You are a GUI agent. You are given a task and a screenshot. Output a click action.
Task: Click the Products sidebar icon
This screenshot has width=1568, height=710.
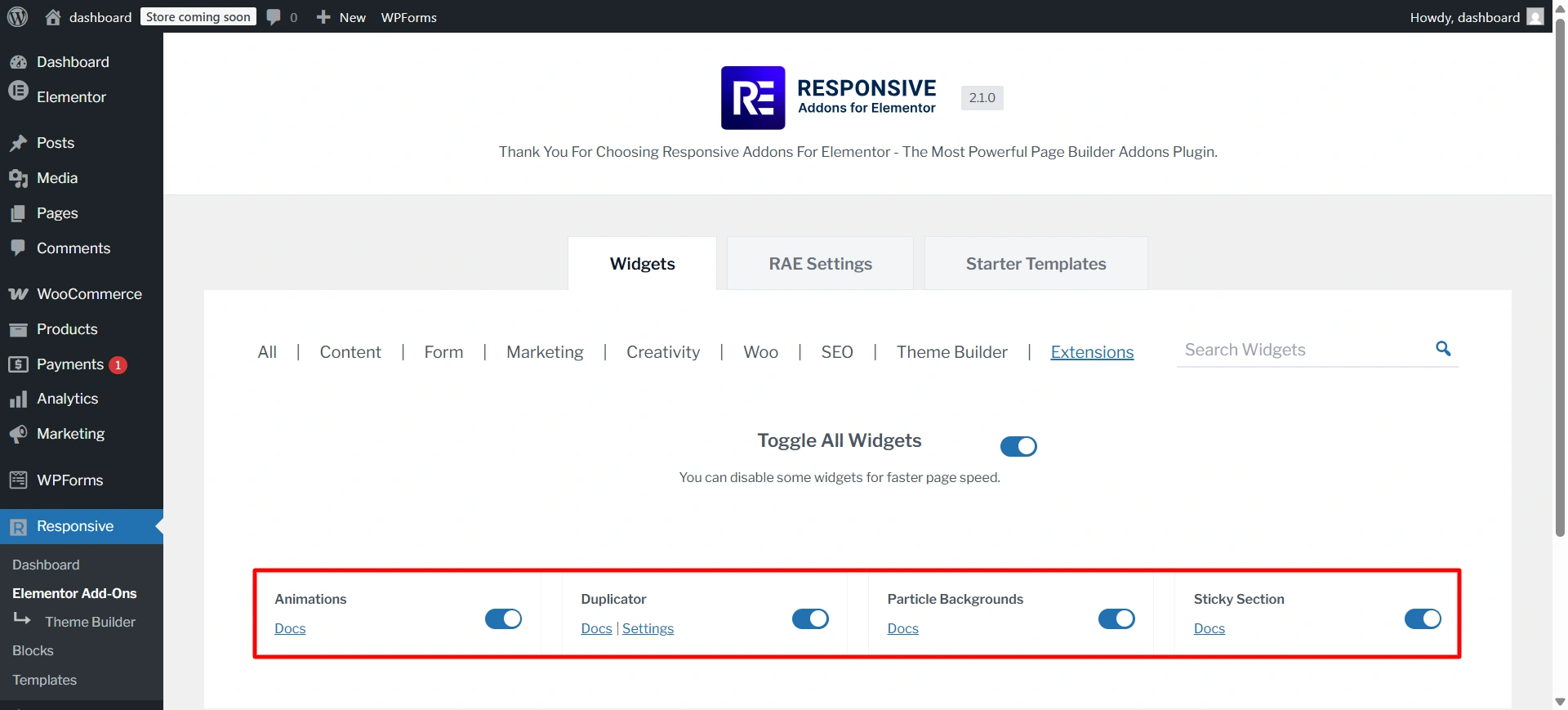click(x=18, y=329)
